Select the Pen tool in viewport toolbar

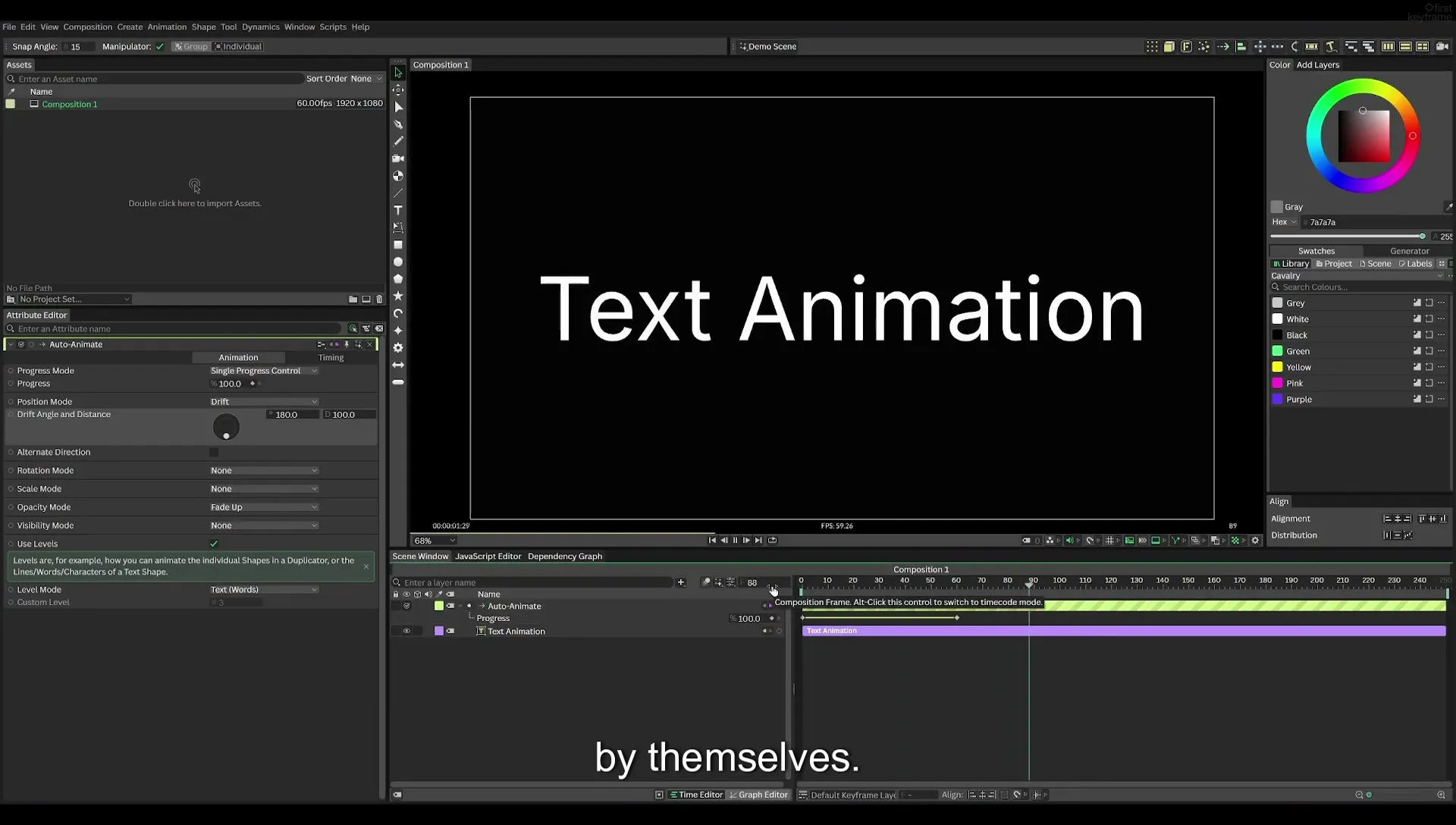(x=398, y=124)
